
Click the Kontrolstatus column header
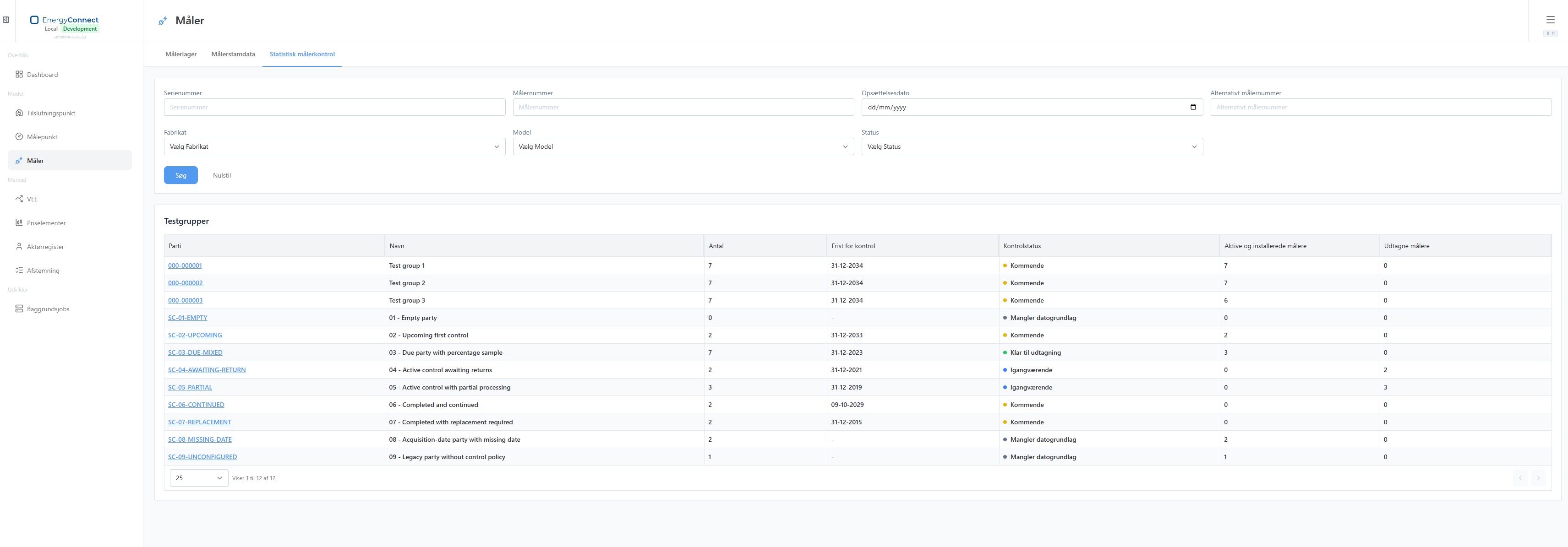tap(1109, 246)
